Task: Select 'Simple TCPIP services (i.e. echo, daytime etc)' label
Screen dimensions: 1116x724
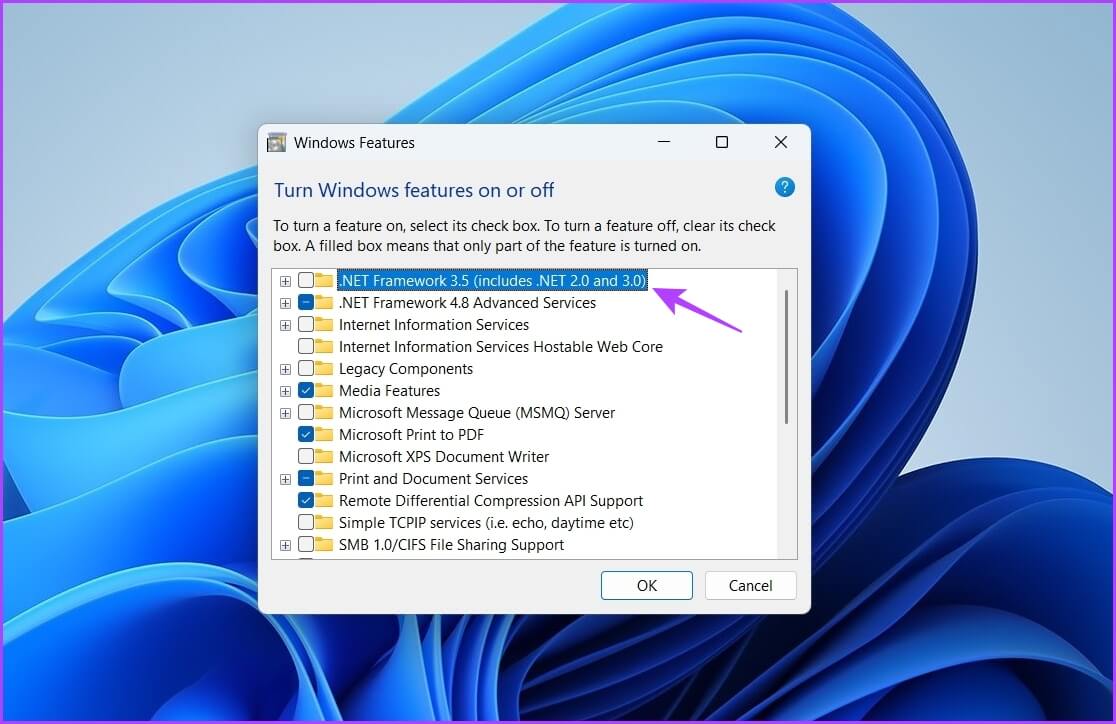Action: click(x=486, y=523)
